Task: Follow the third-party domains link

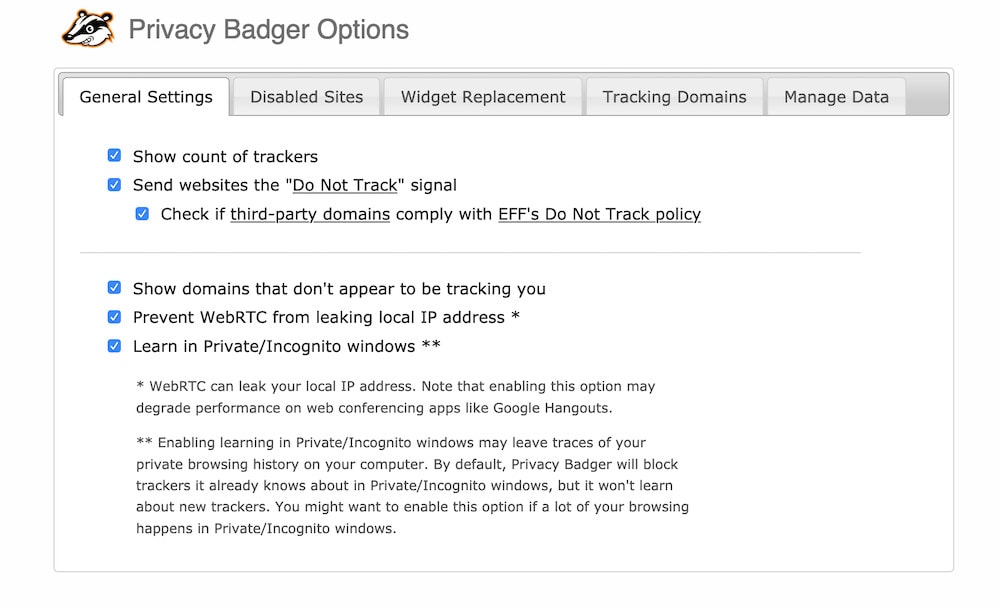Action: pyautogui.click(x=310, y=214)
